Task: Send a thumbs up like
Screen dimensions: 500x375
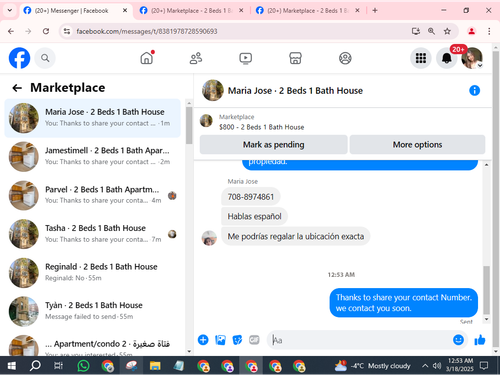Action: [x=480, y=340]
